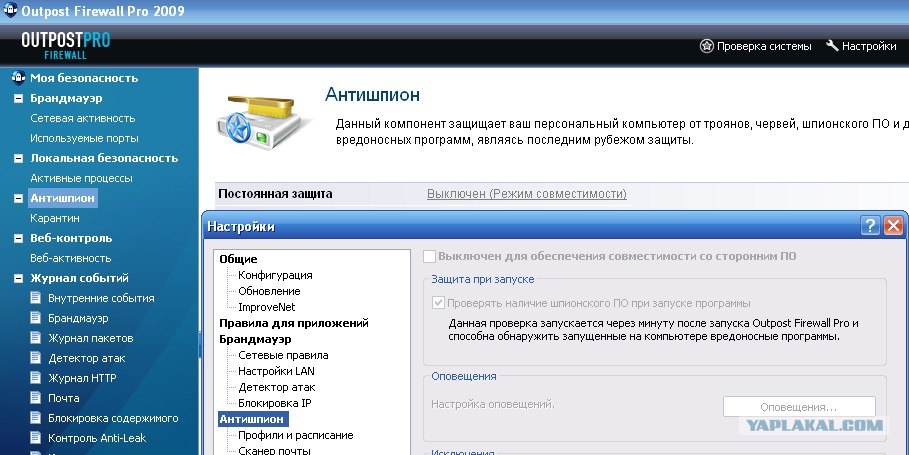Select Моя безопасность in the sidebar
The image size is (909, 455).
coord(84,78)
